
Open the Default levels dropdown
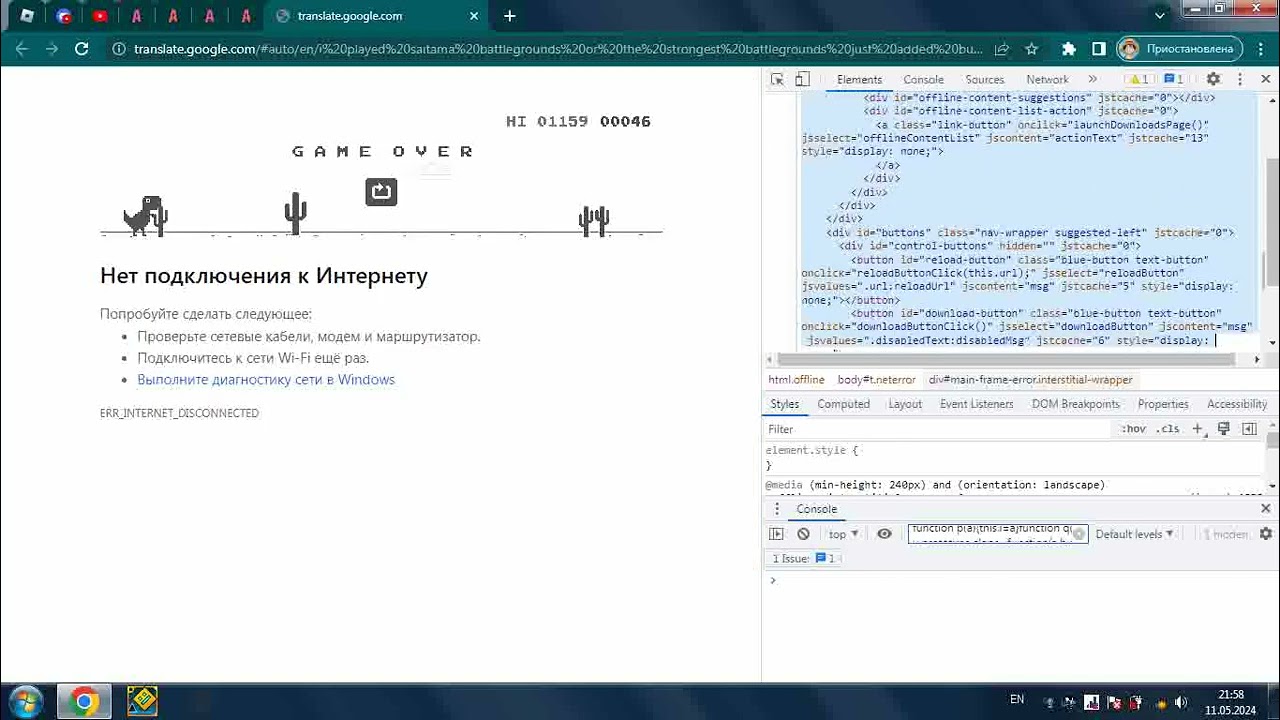pos(1134,534)
